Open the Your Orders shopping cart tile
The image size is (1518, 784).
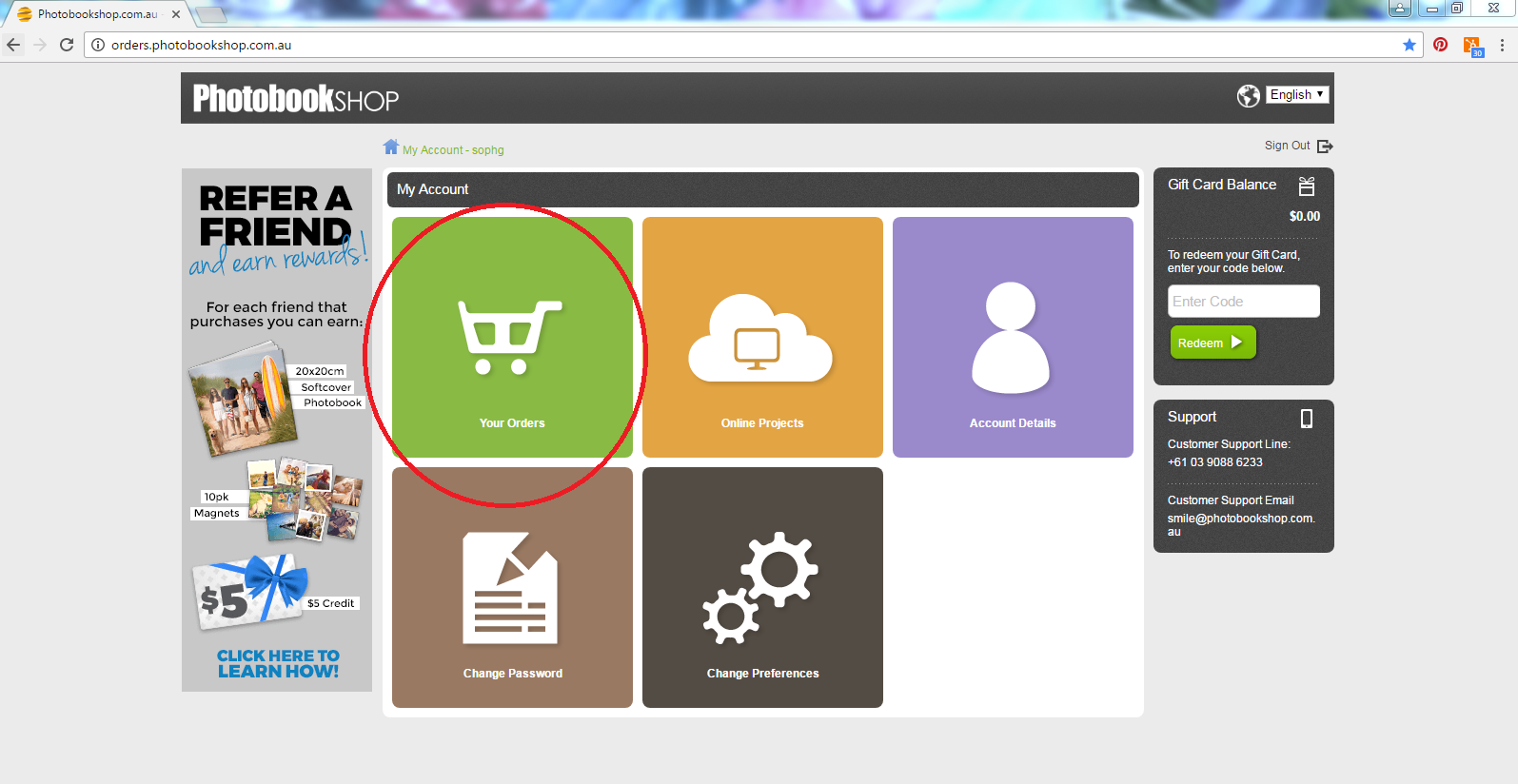(512, 337)
